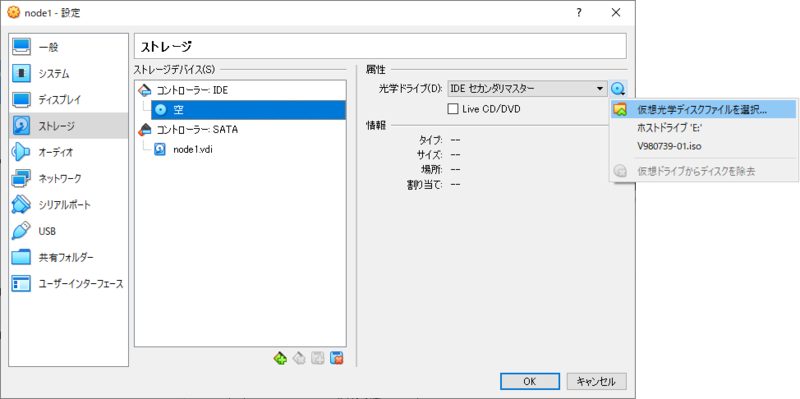Open オーディオ settings
Image resolution: width=800 pixels, height=399 pixels.
click(x=68, y=152)
